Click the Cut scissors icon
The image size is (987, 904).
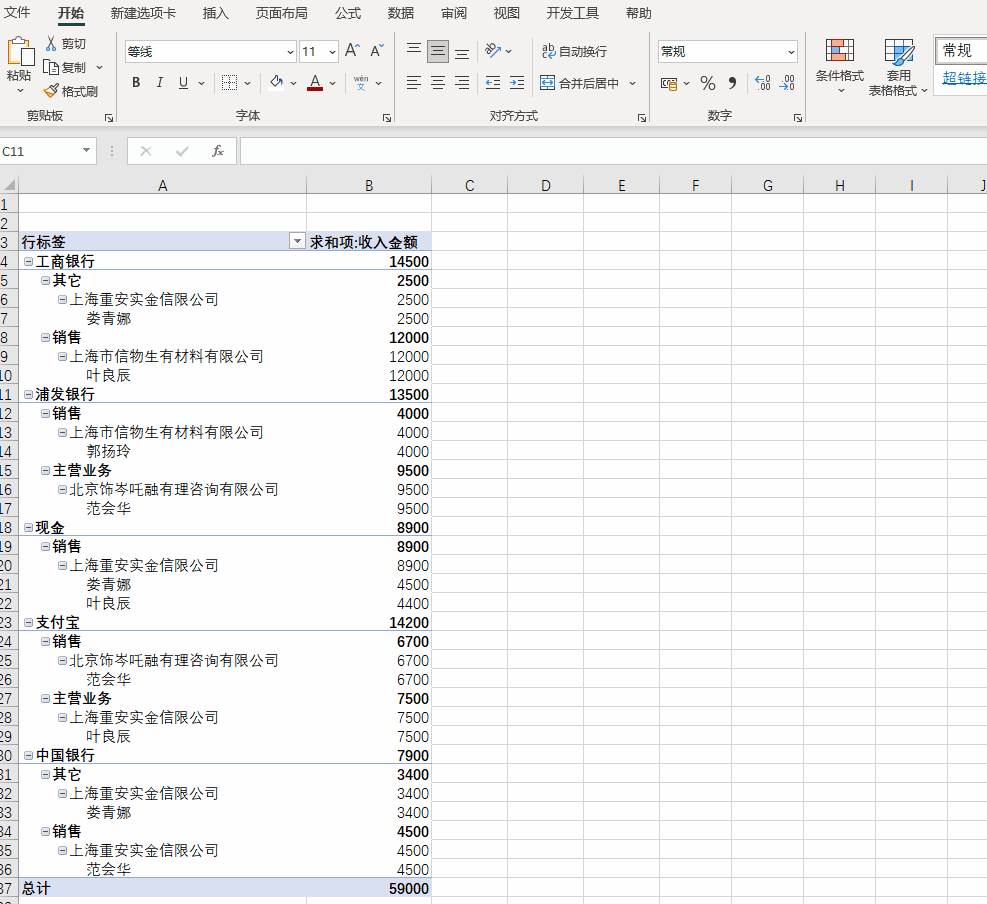(51, 43)
